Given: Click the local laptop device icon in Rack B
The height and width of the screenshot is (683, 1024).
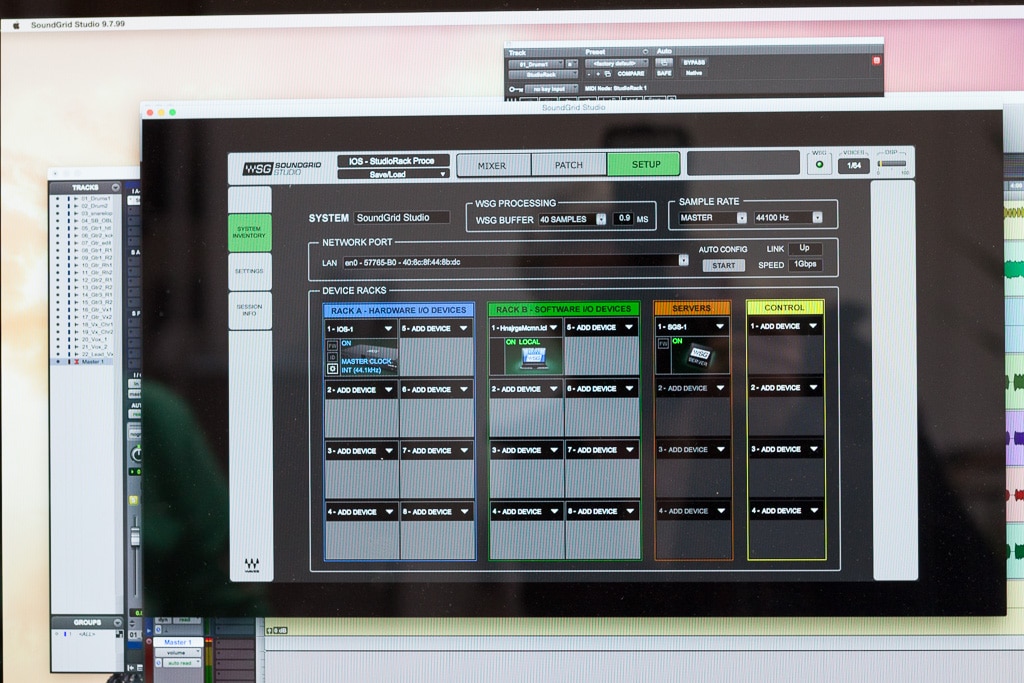Looking at the screenshot, I should 525,355.
